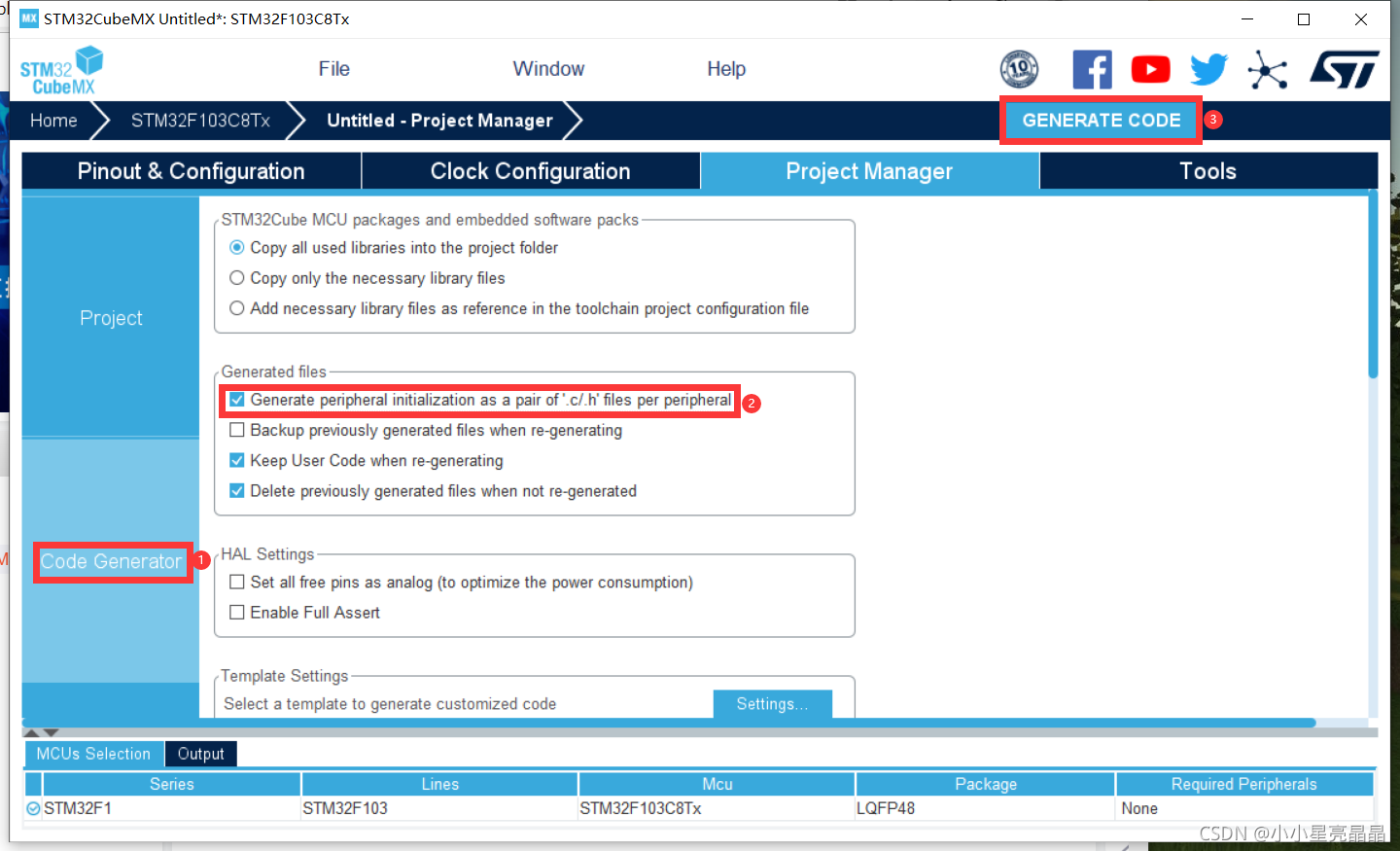
Task: Open the 10-year anniversary badge icon
Action: point(1019,69)
